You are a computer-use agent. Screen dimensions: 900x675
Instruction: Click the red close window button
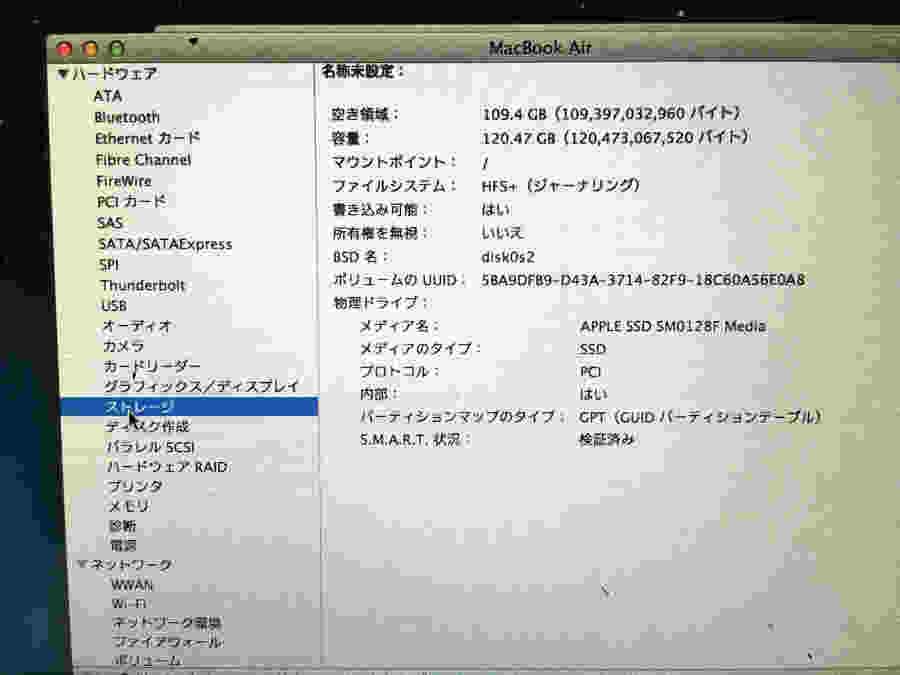[x=65, y=48]
